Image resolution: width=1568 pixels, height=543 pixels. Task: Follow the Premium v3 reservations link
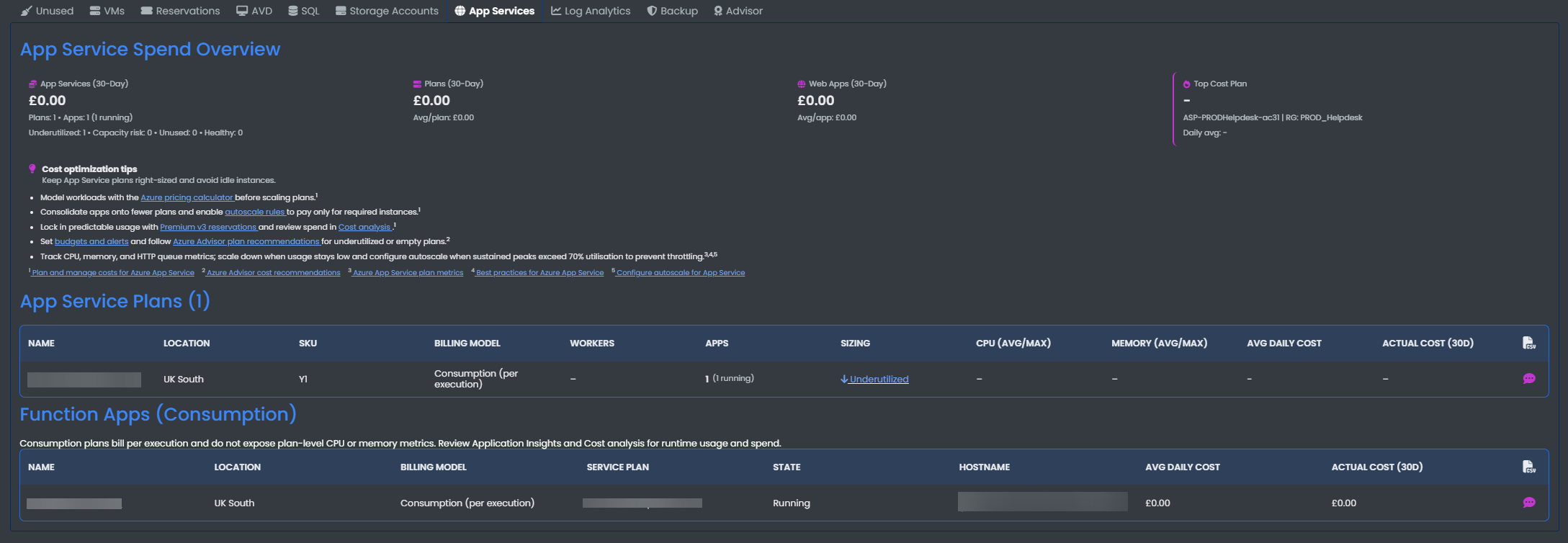pyautogui.click(x=208, y=227)
